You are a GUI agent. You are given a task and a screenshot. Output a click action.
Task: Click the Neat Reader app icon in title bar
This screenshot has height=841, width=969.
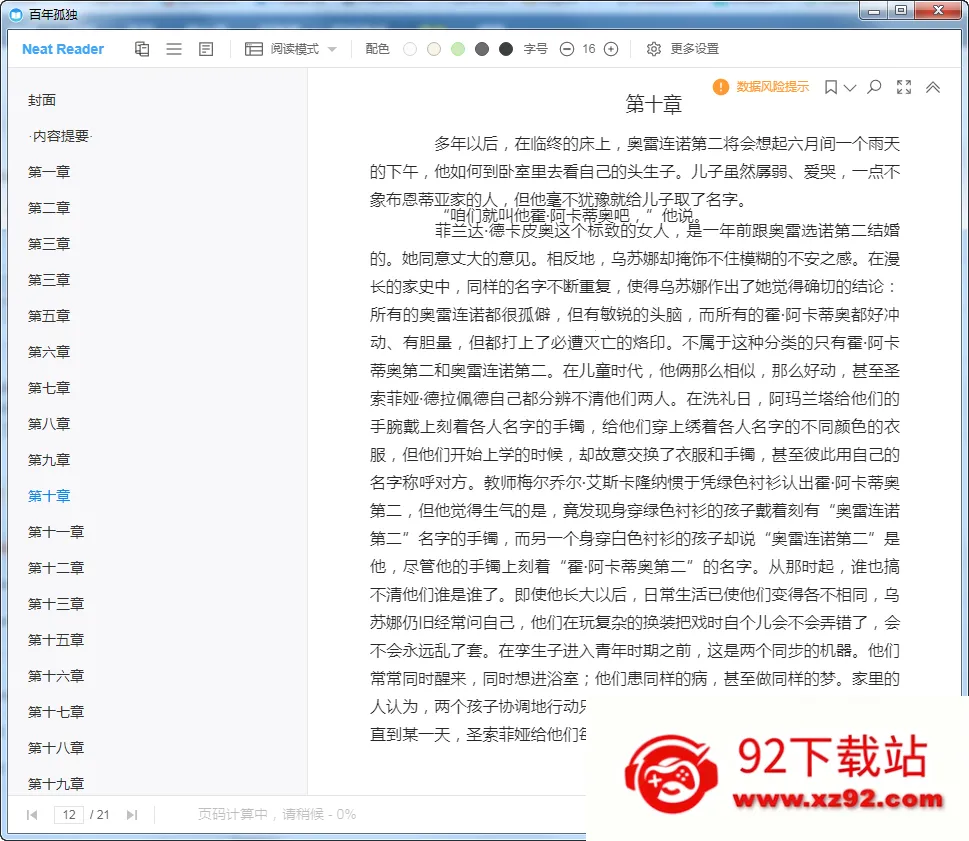click(16, 14)
